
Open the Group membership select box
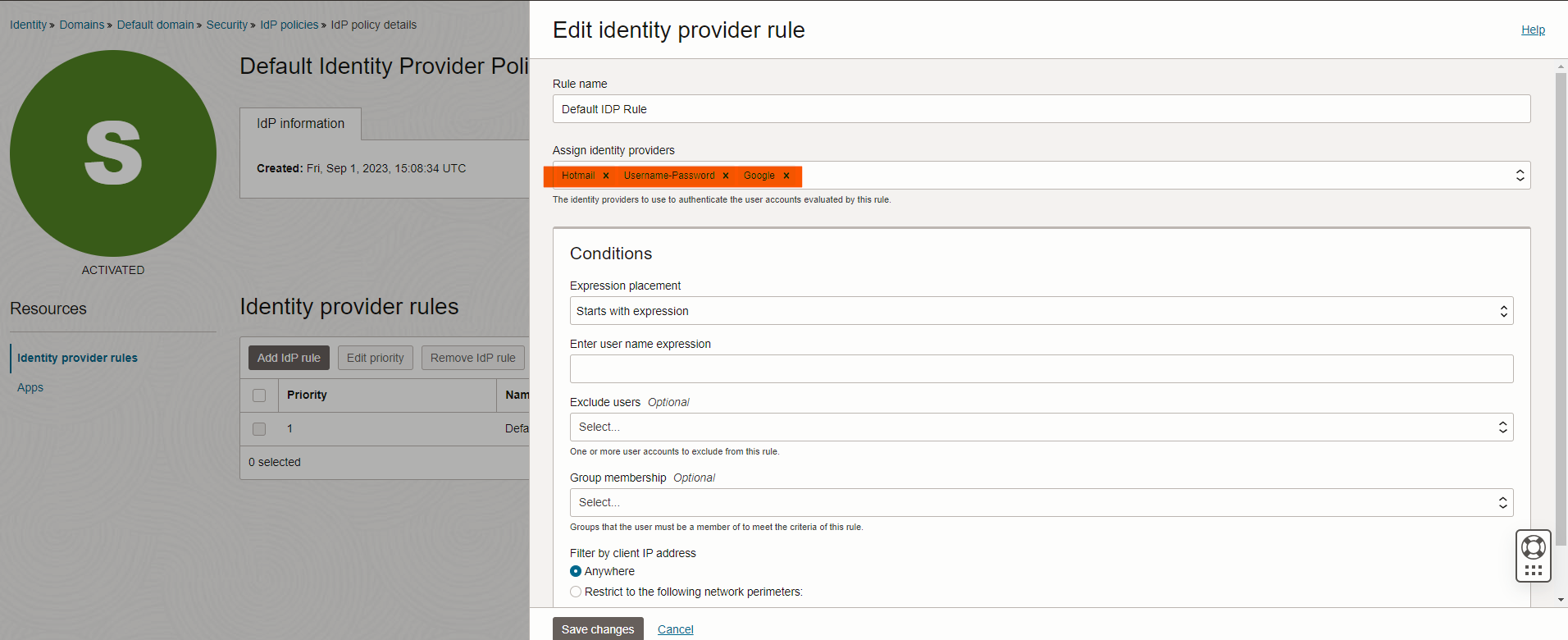coord(1041,502)
